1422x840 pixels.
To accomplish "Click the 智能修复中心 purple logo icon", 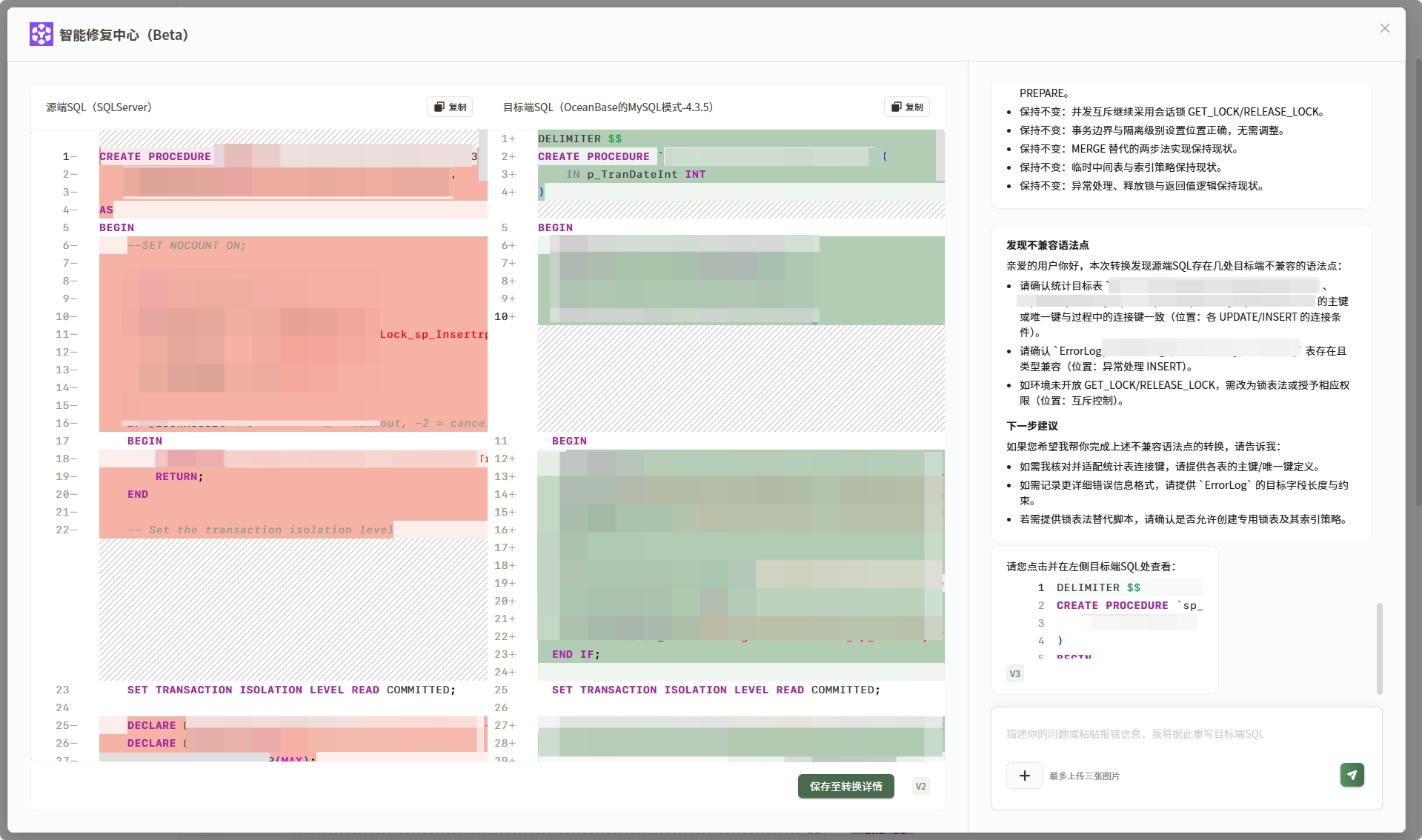I will tap(41, 34).
